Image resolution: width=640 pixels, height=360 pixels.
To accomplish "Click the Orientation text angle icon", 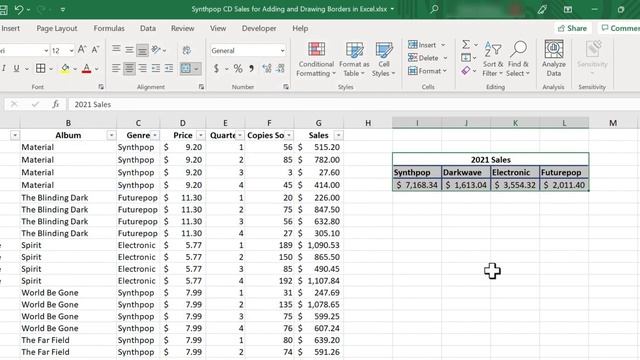I will pos(156,50).
